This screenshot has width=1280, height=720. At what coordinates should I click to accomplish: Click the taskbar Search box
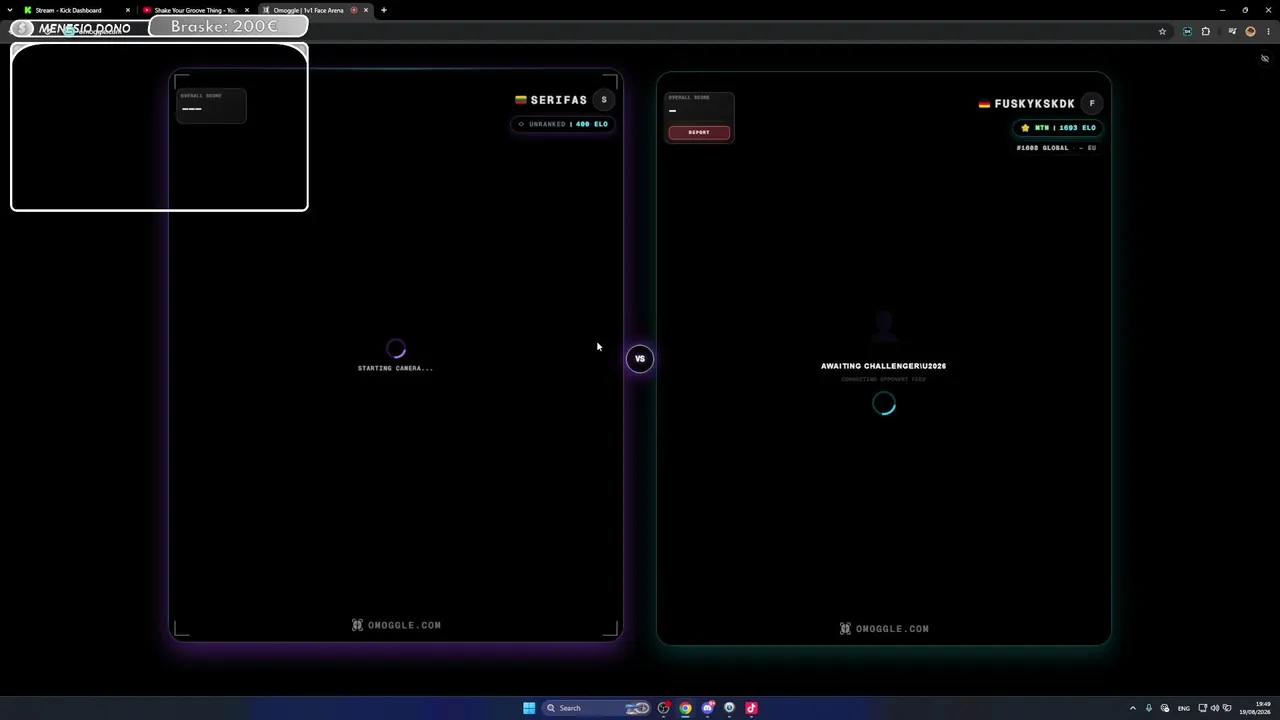click(597, 708)
